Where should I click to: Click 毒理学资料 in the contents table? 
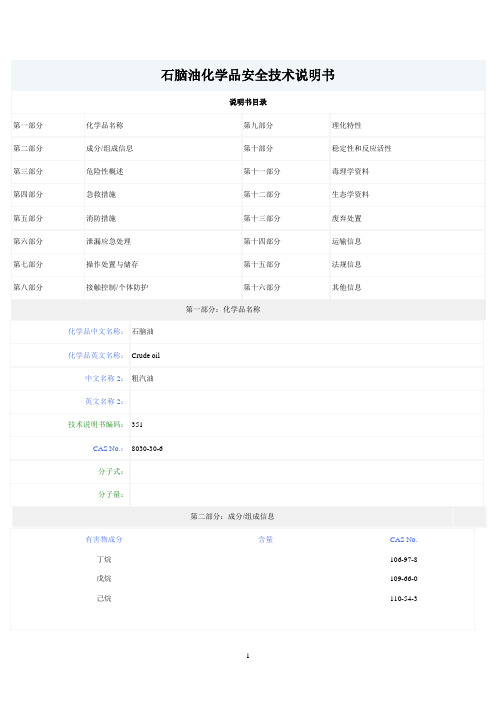coord(351,171)
